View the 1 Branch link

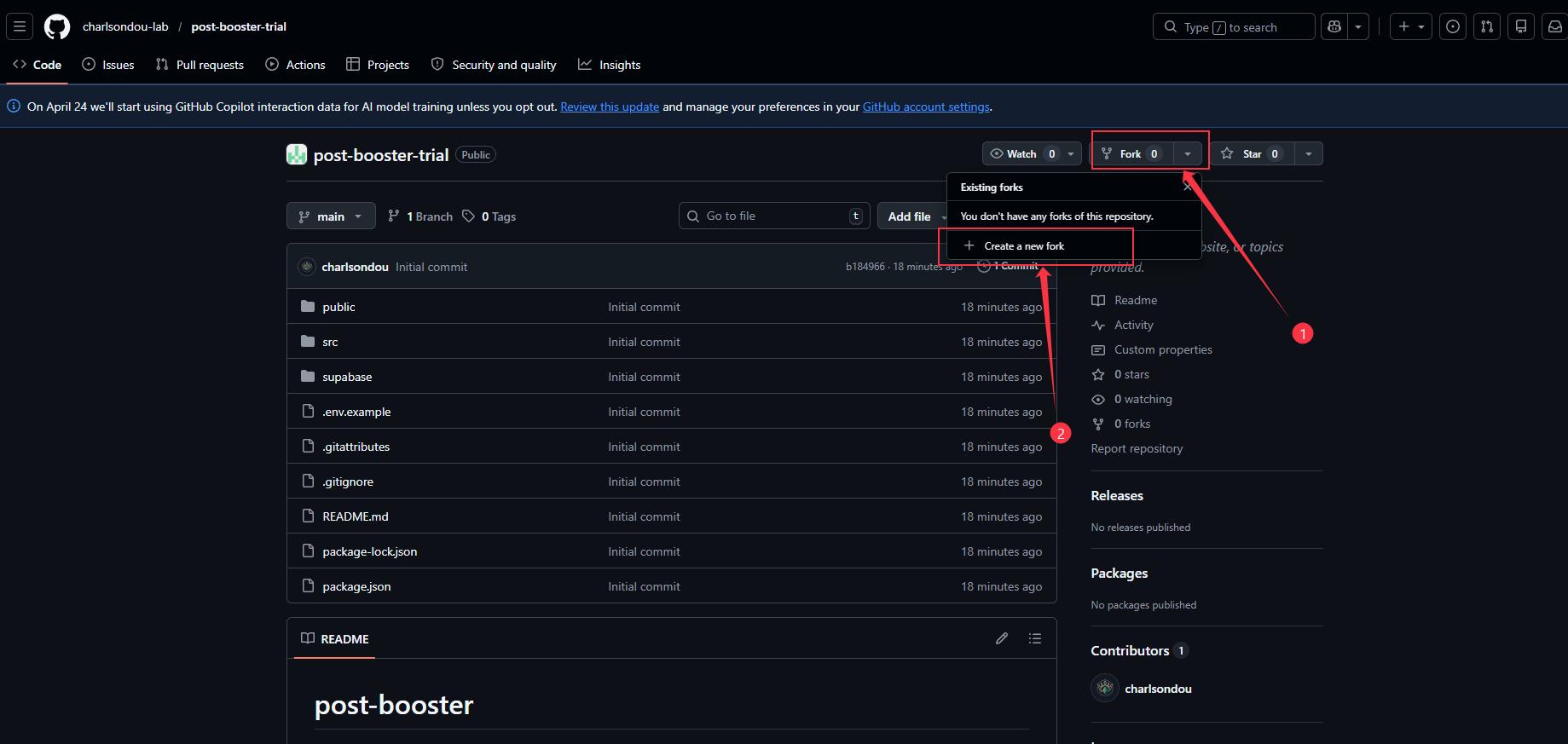(419, 216)
